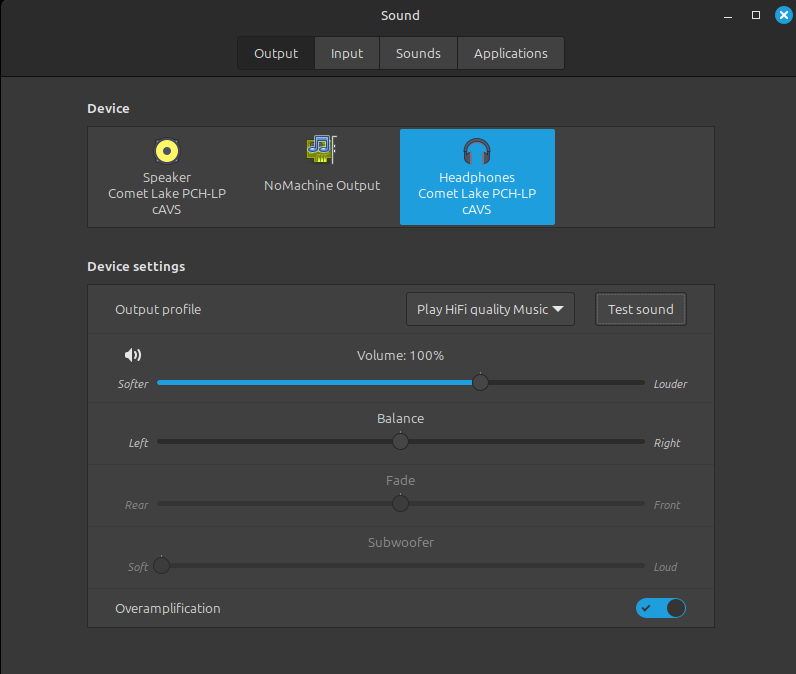The image size is (796, 674).
Task: Switch to the Input tab
Action: [347, 53]
